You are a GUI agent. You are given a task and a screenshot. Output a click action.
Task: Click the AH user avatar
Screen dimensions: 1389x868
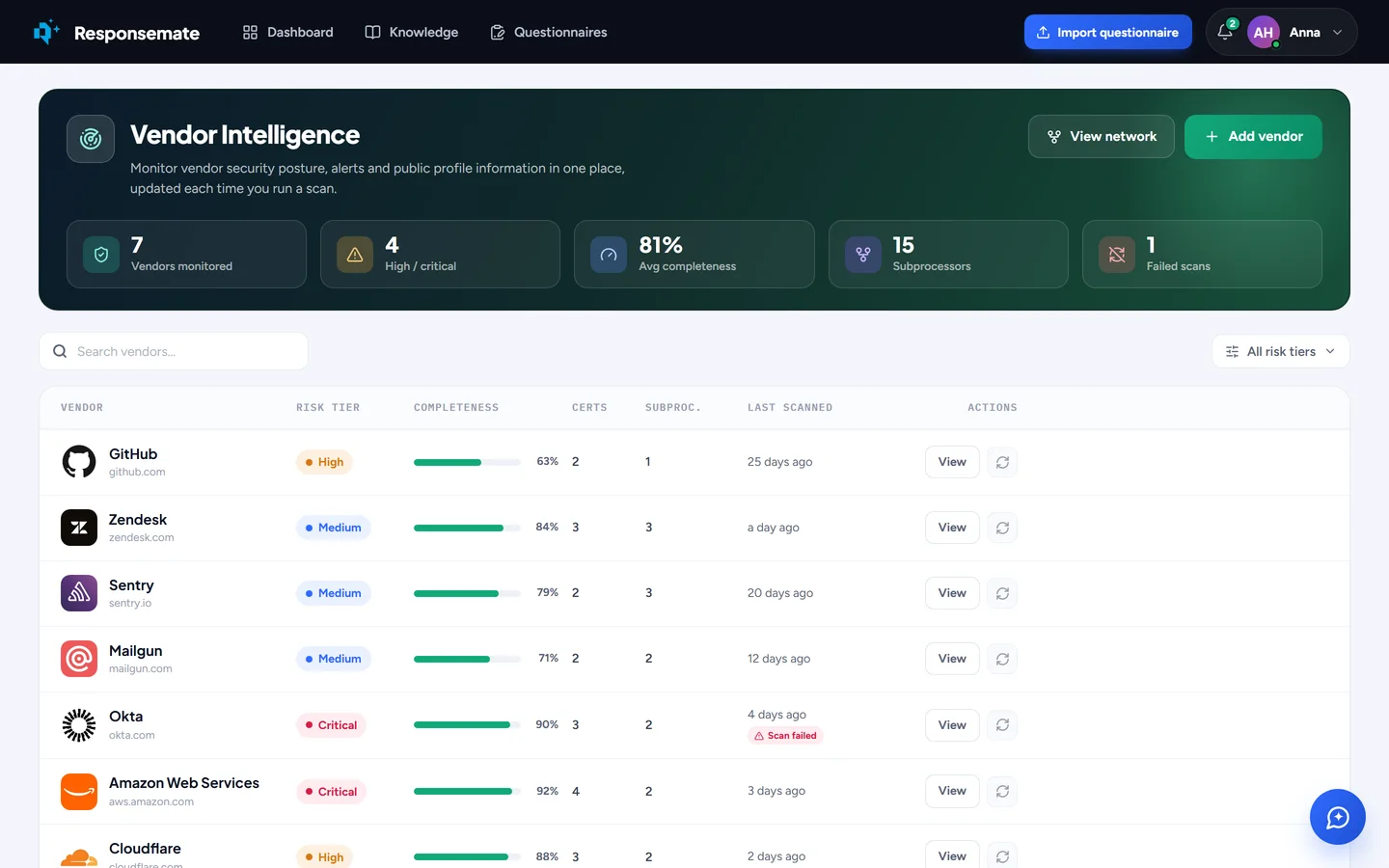point(1264,32)
